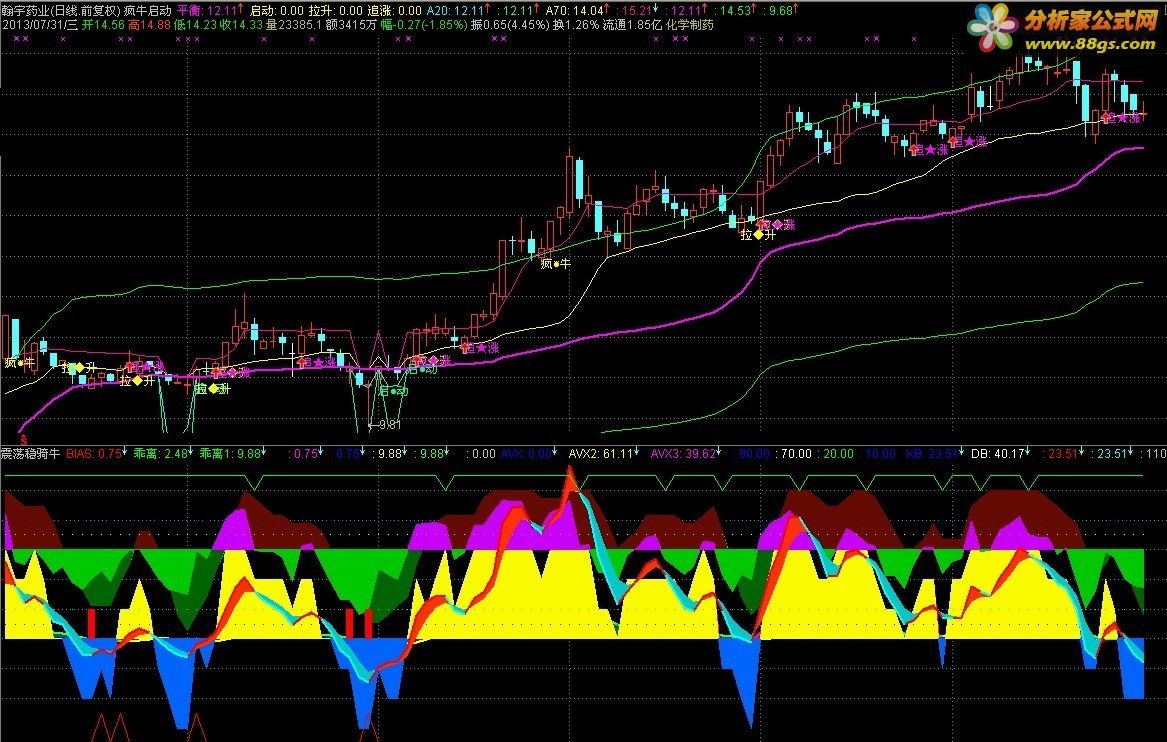Click the 启●动 signal above 9.81 label
The width and height of the screenshot is (1167, 742).
tap(394, 391)
